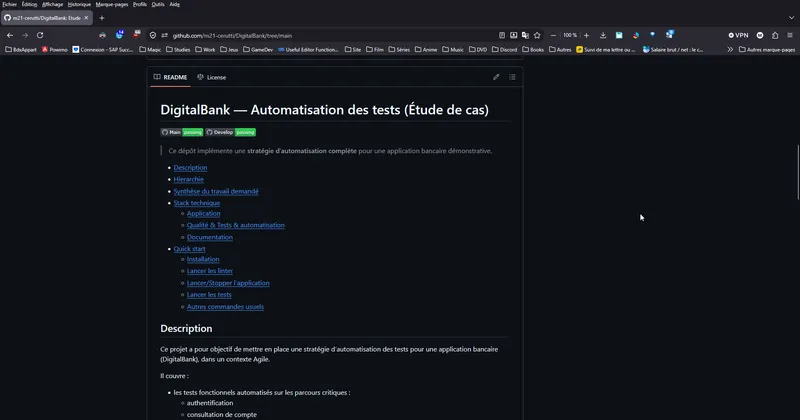
Task: Expand the Magic bookmark folder
Action: (150, 50)
